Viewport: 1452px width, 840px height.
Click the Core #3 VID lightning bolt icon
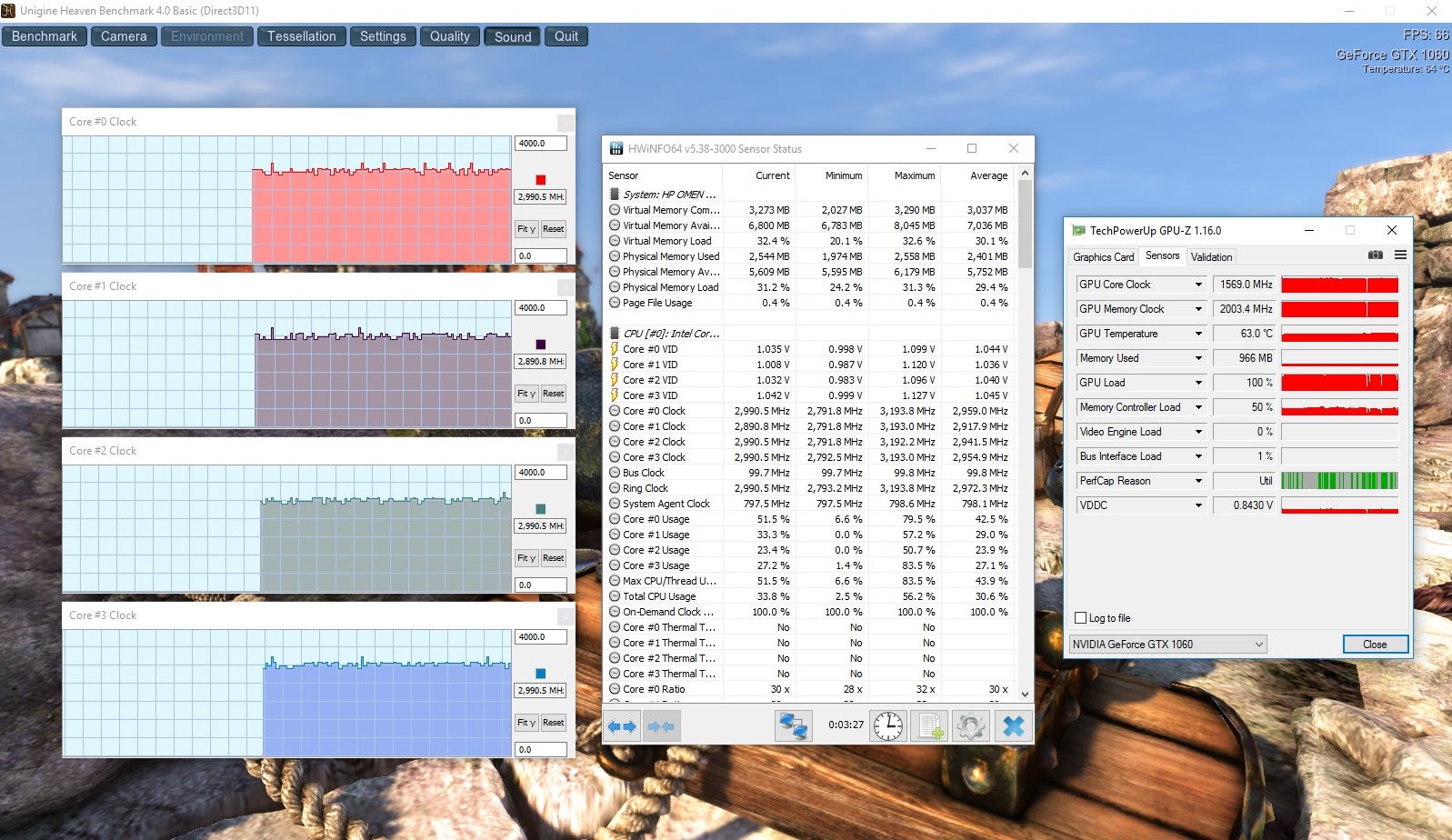[x=615, y=395]
